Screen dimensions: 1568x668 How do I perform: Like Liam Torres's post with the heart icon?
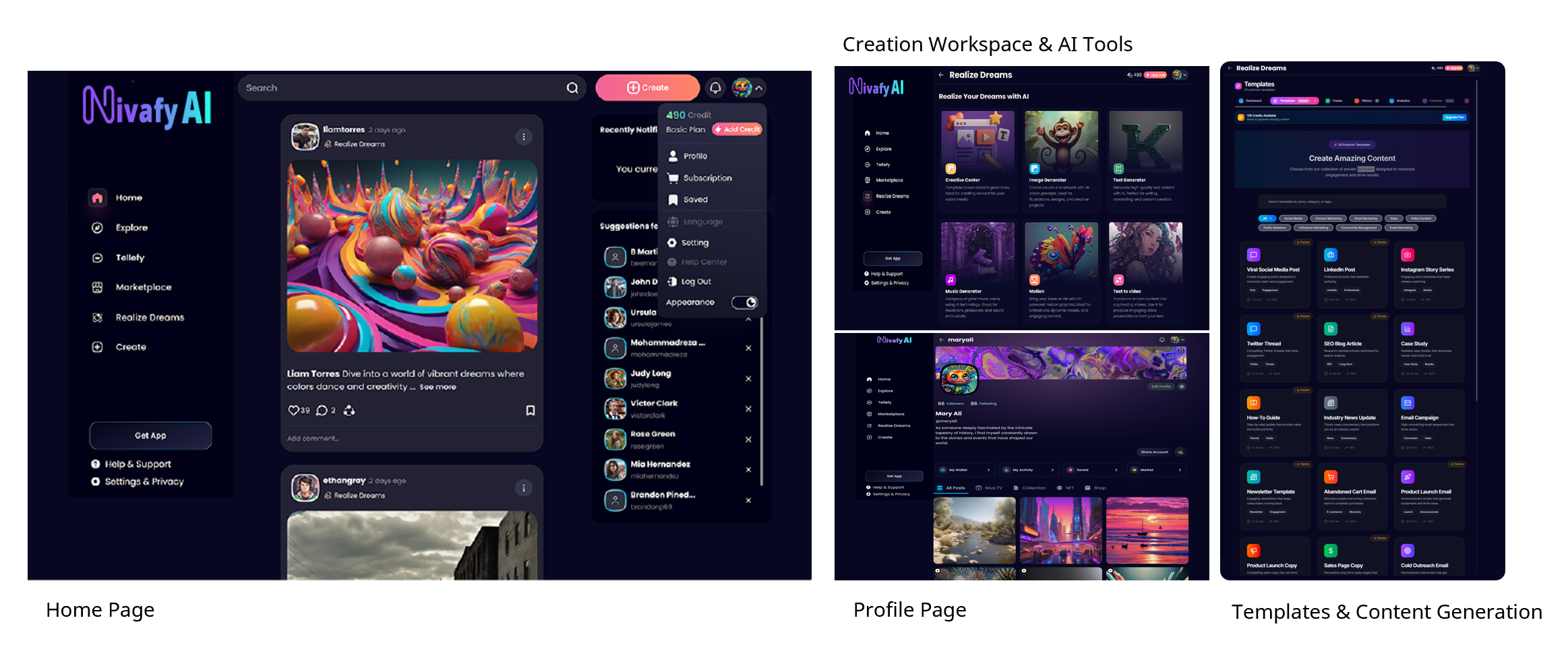pos(293,410)
